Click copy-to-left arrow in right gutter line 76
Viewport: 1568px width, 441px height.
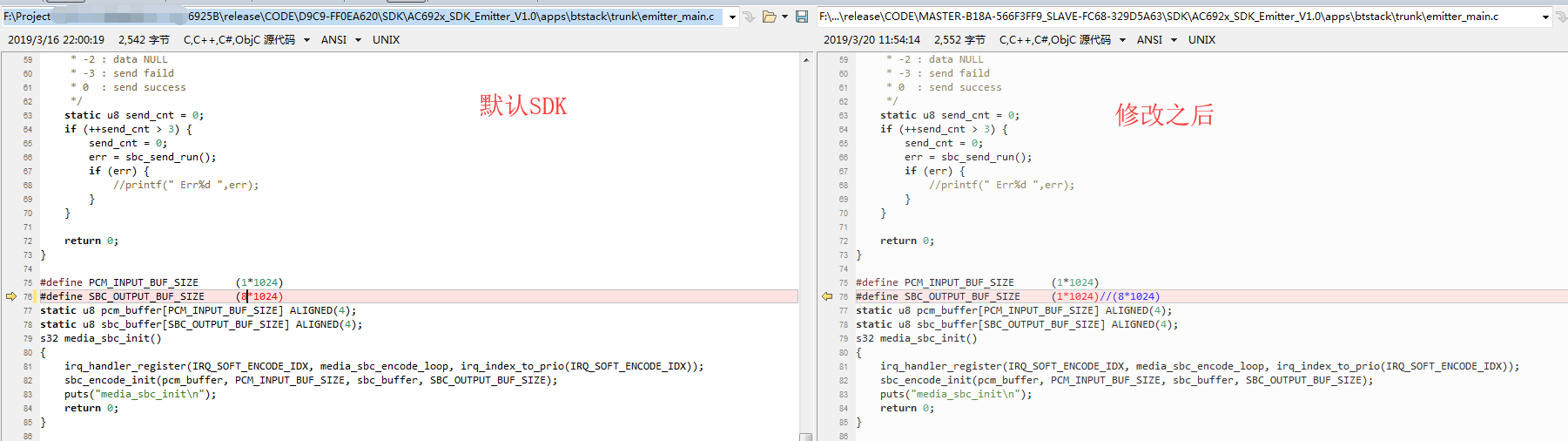(827, 296)
